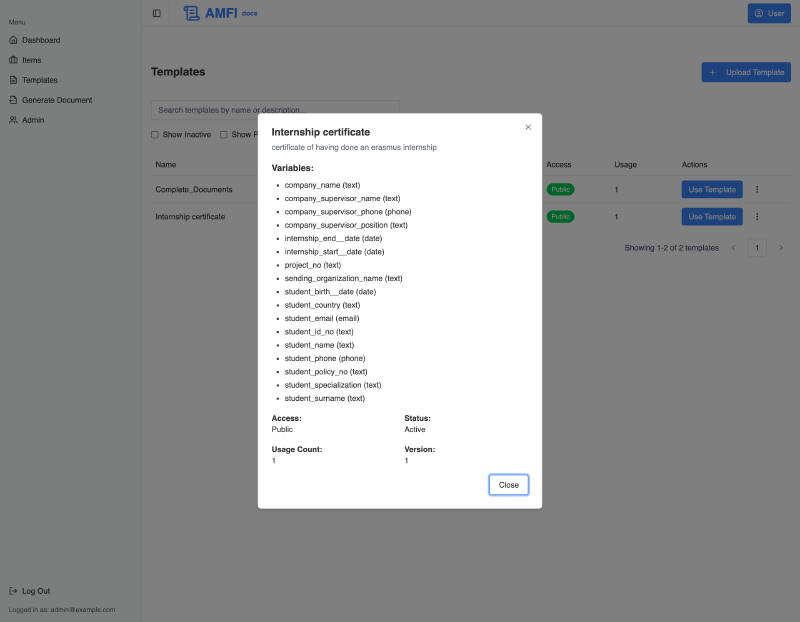The height and width of the screenshot is (622, 800).
Task: Click the Public badge in Complete_Documents row
Action: (x=560, y=189)
